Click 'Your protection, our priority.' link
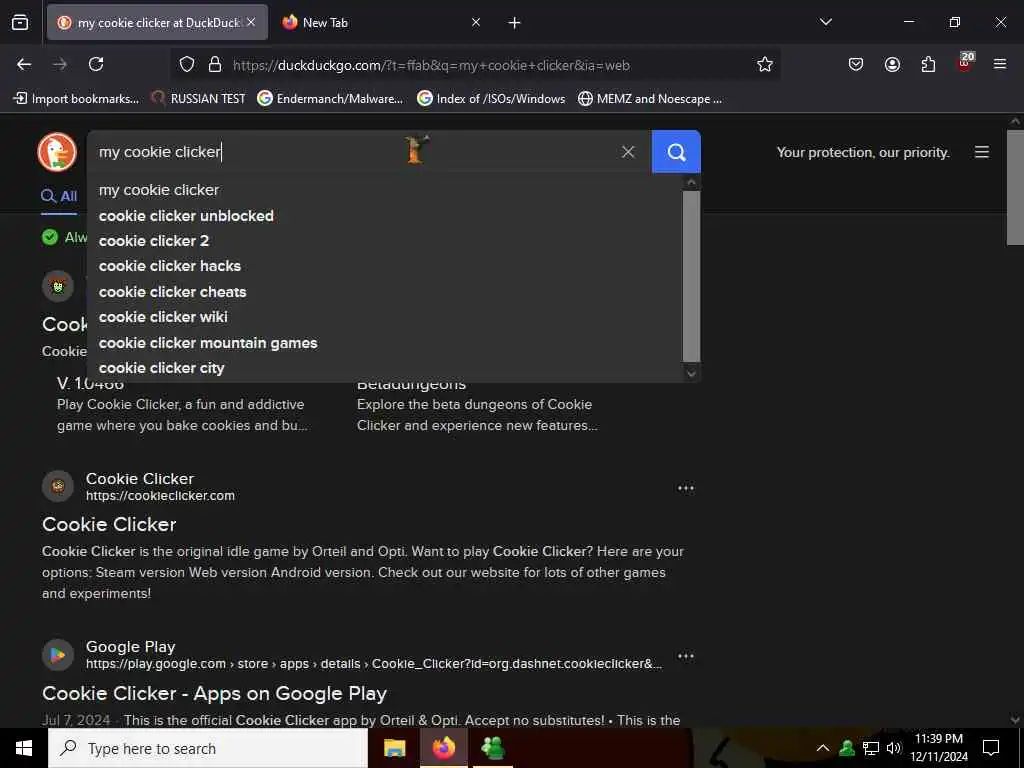This screenshot has height=768, width=1024. click(863, 152)
